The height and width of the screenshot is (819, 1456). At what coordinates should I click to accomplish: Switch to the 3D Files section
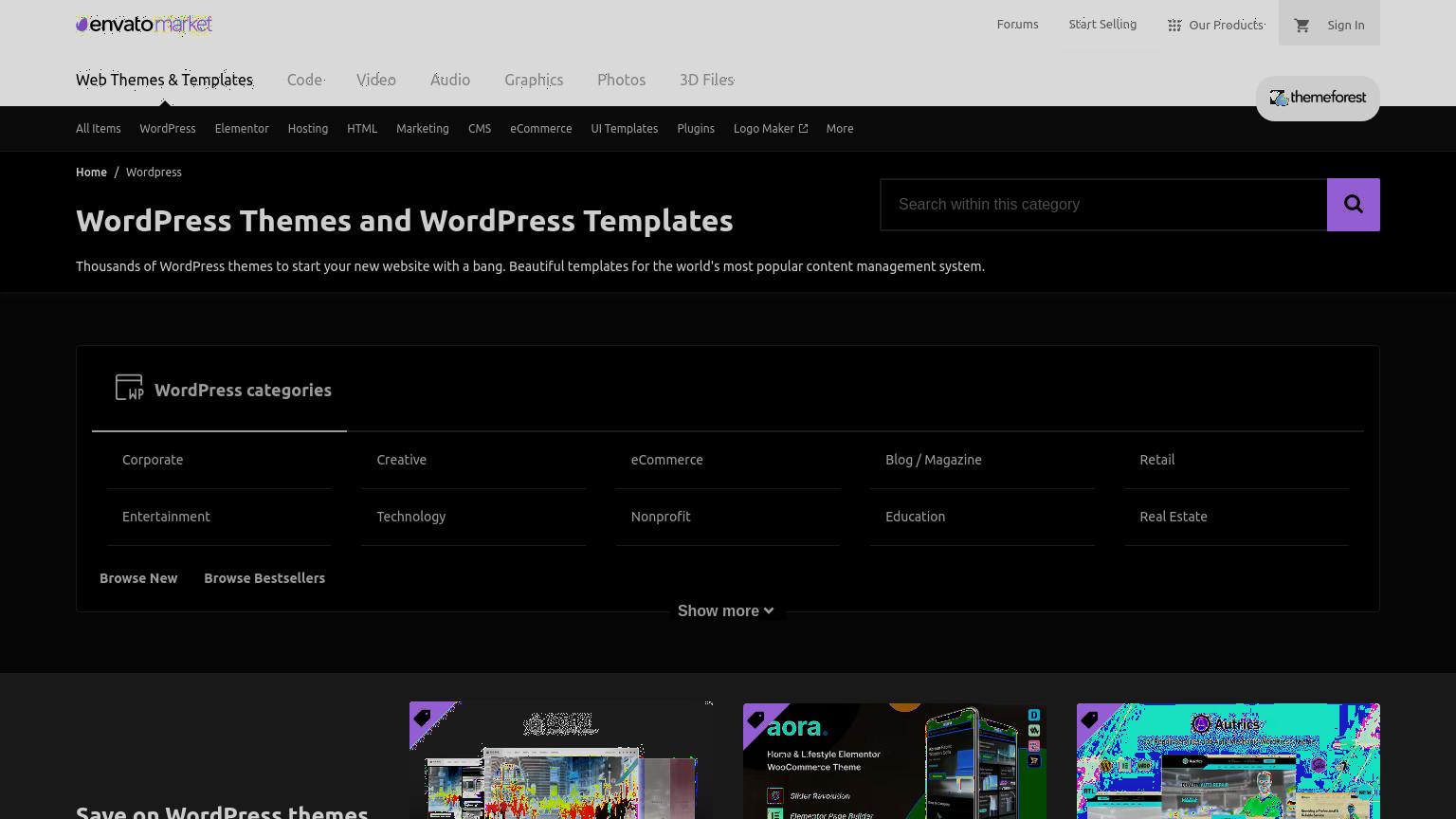[x=707, y=80]
